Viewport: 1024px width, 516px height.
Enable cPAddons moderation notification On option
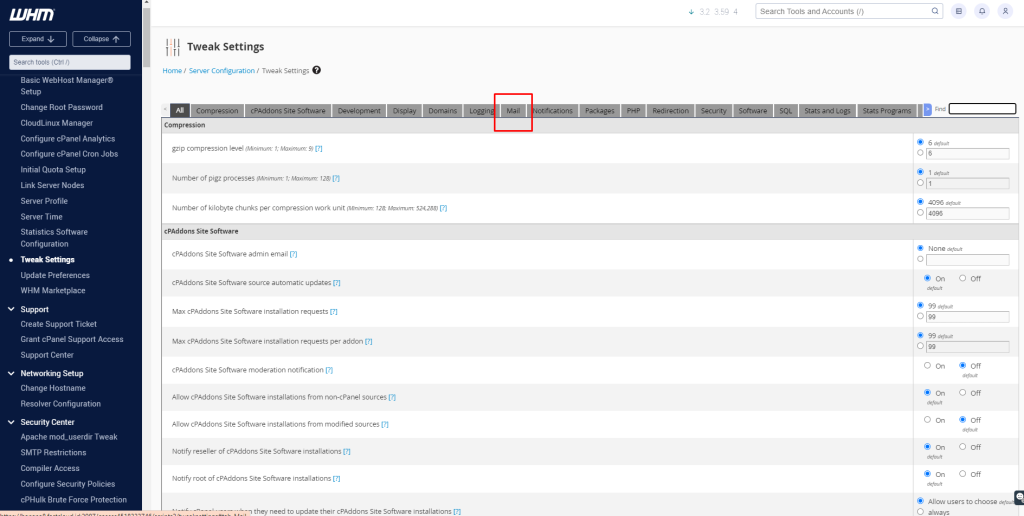coord(927,366)
